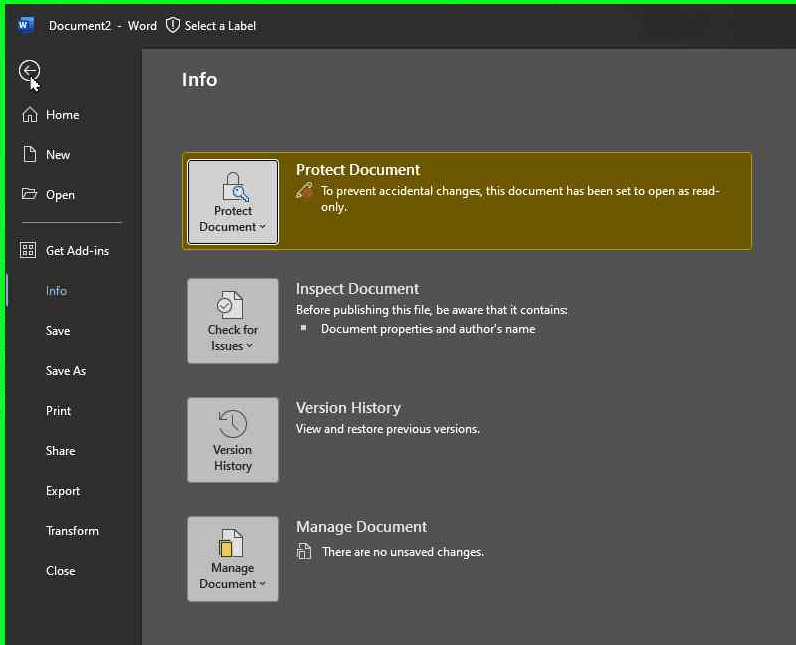Click the Manage Document heading text

click(361, 526)
